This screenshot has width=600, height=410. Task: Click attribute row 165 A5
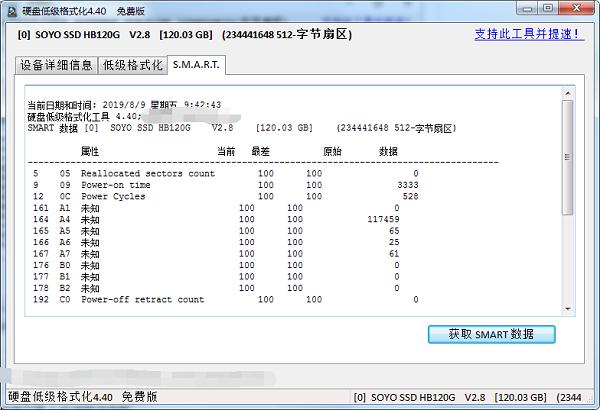click(x=216, y=231)
